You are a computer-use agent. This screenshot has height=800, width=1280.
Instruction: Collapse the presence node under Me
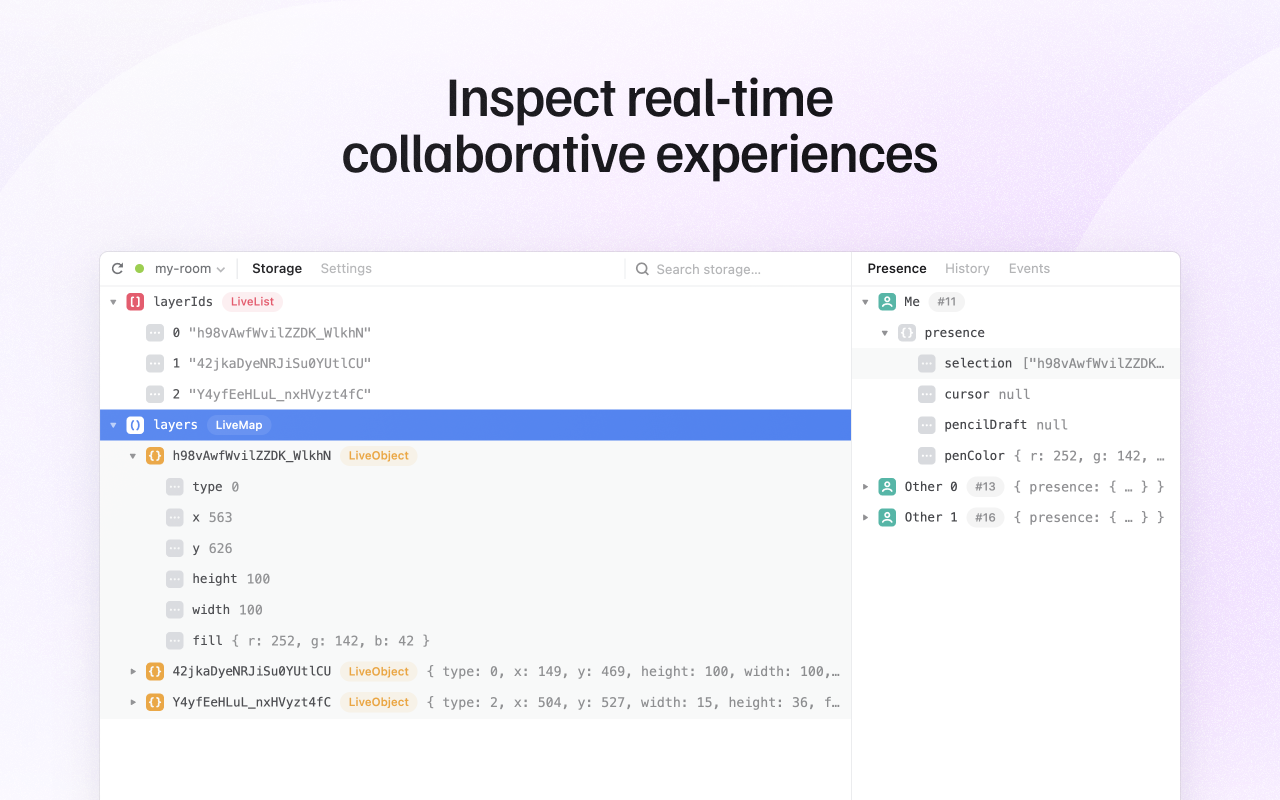point(885,332)
